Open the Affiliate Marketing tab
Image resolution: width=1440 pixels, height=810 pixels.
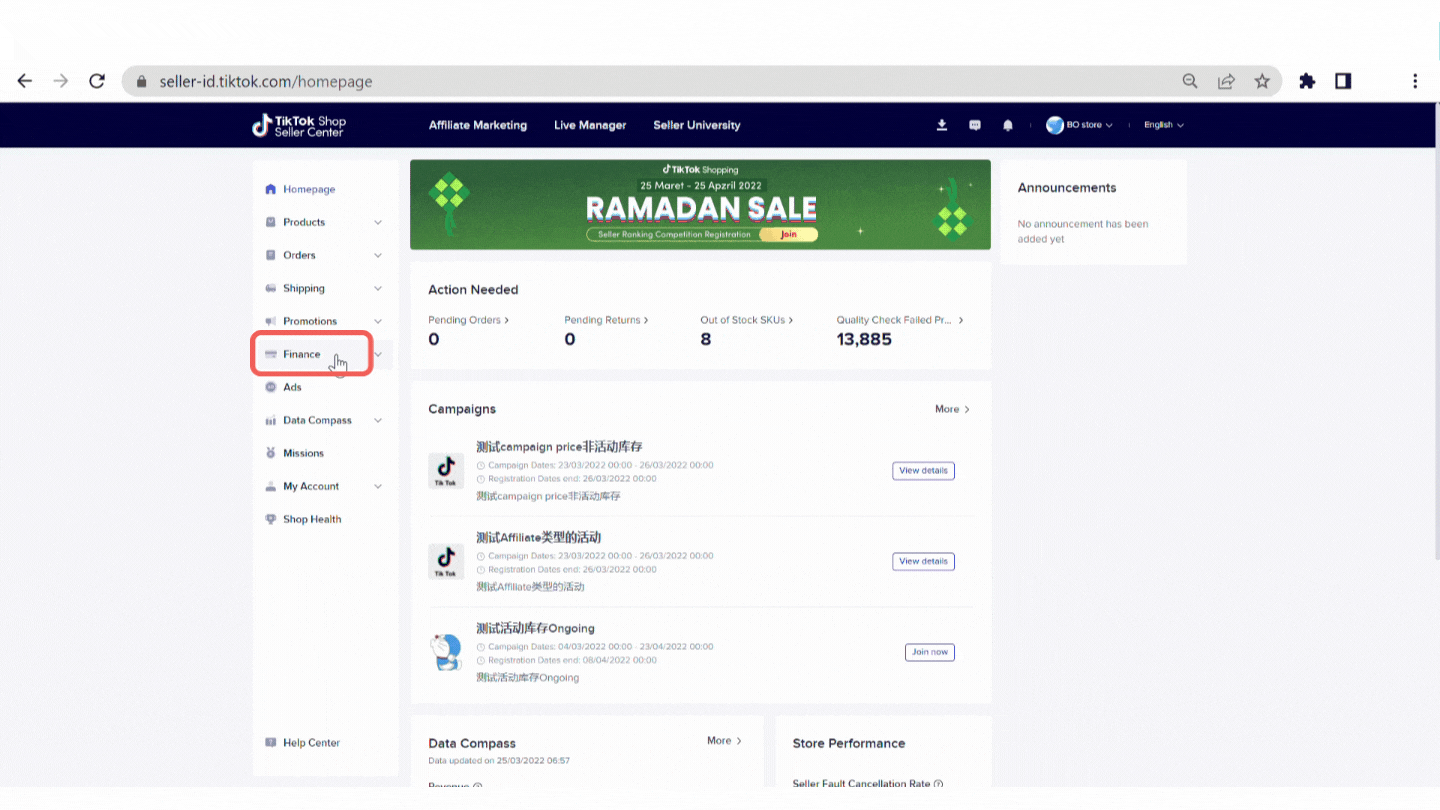tap(478, 125)
